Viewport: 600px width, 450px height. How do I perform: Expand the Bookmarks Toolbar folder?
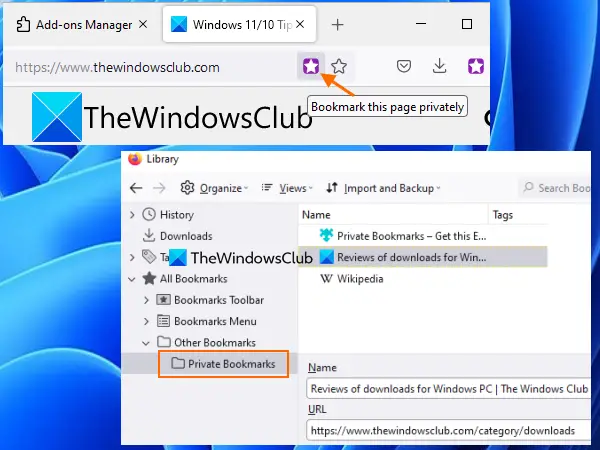tap(146, 300)
